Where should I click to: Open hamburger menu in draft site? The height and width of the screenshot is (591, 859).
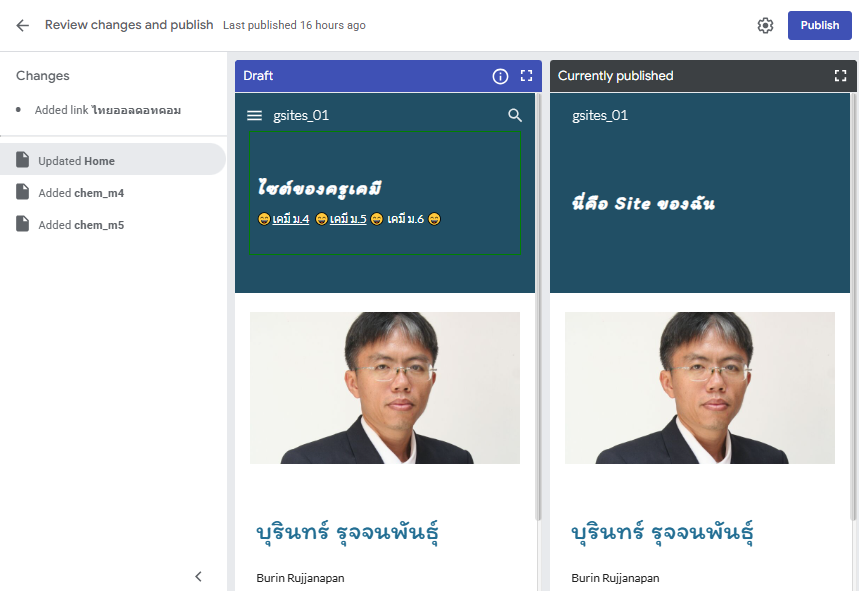click(254, 116)
